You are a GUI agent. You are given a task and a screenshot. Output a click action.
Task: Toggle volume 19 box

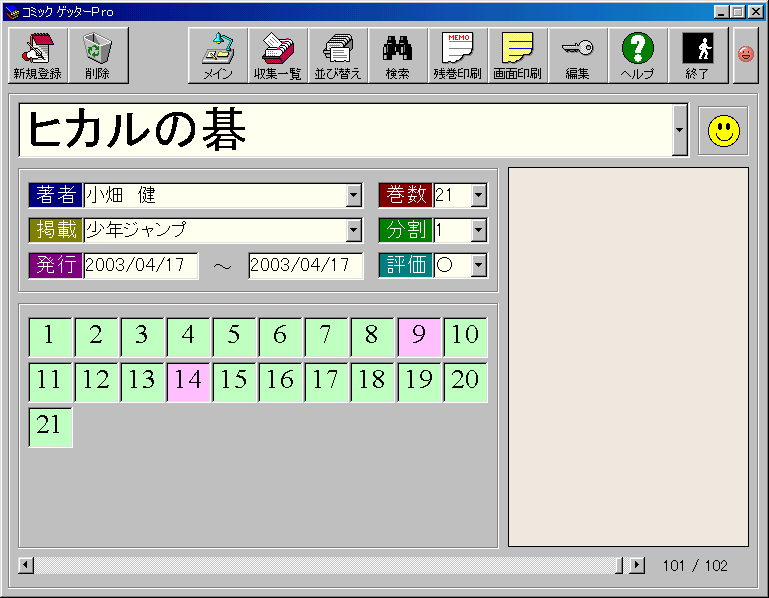point(419,382)
